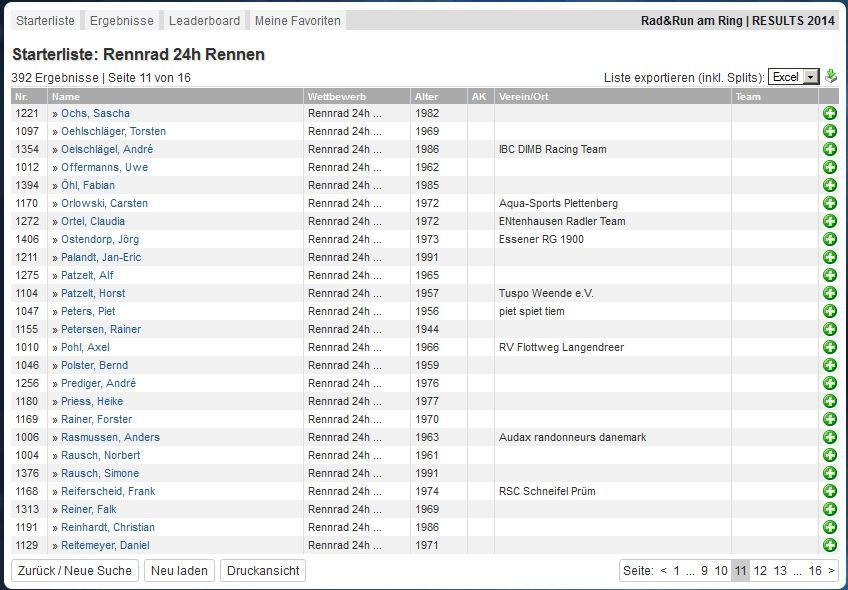Image resolution: width=848 pixels, height=590 pixels.
Task: Add Peters, Piet to favorites
Action: click(x=829, y=311)
